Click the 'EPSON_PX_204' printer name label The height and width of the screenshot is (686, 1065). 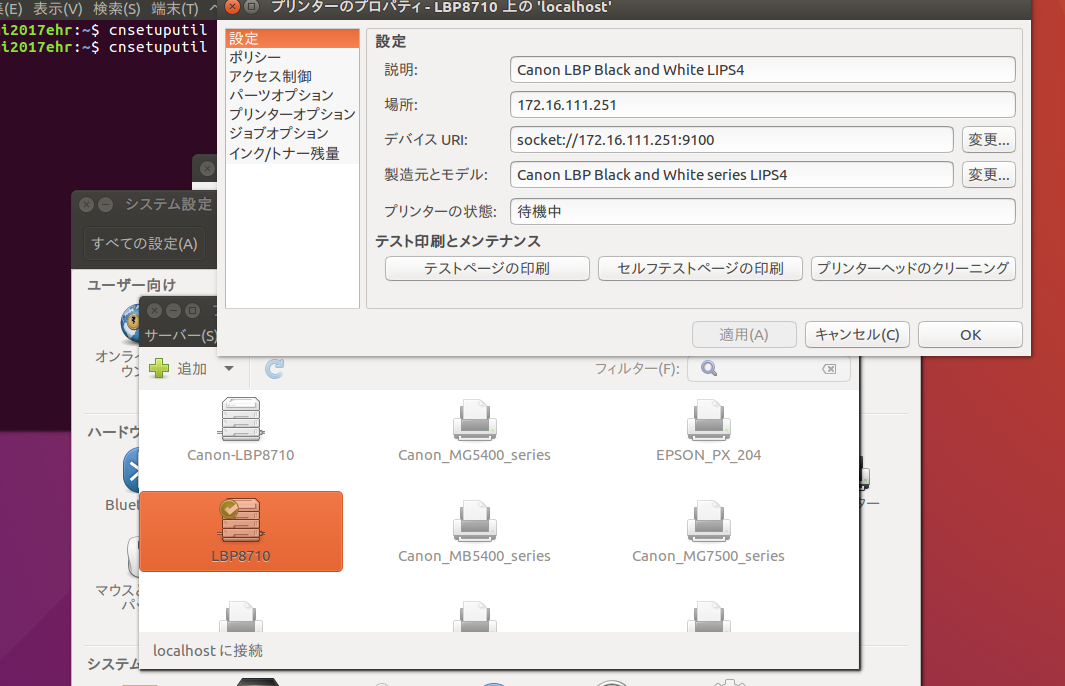point(708,455)
